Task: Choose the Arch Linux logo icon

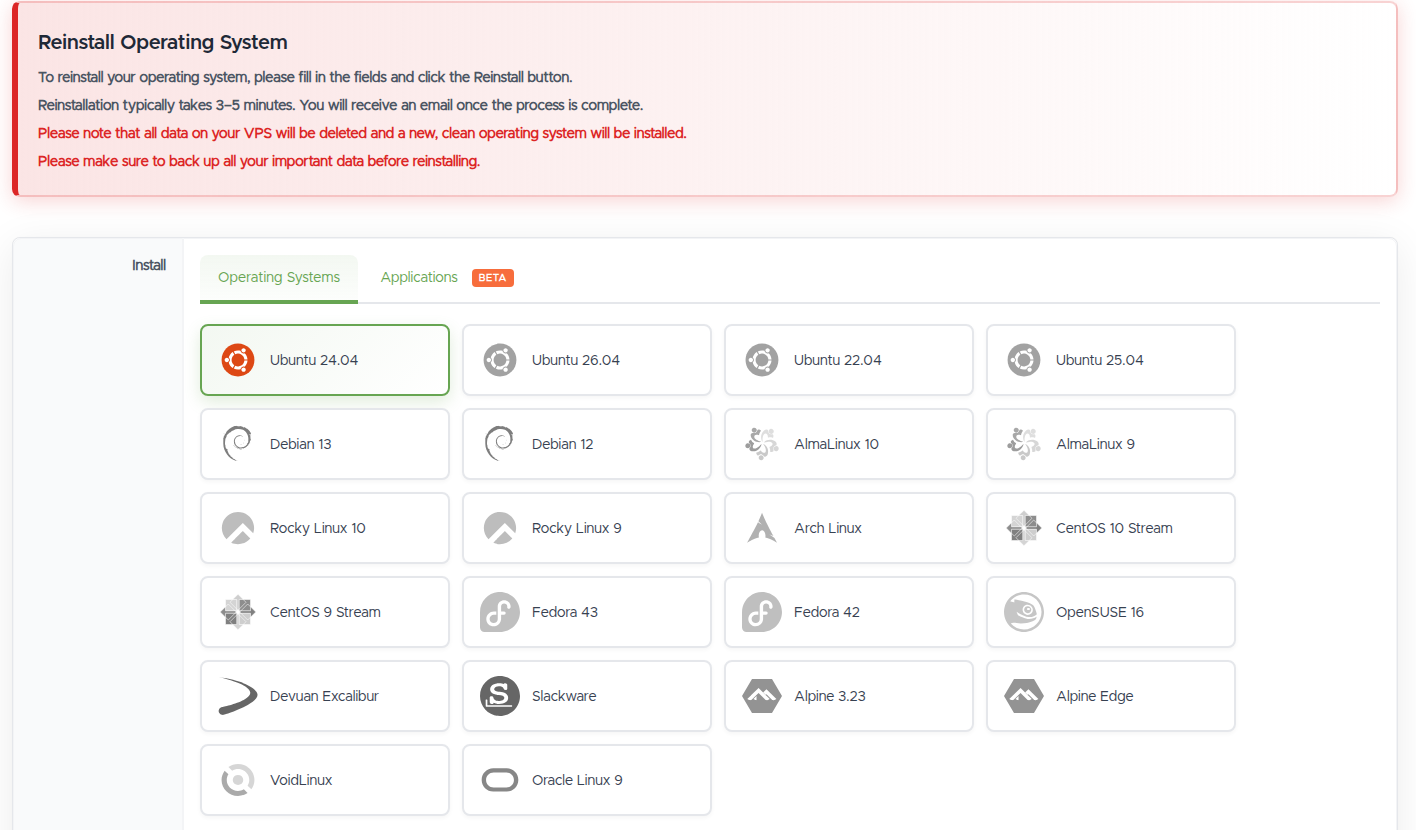Action: click(x=762, y=528)
